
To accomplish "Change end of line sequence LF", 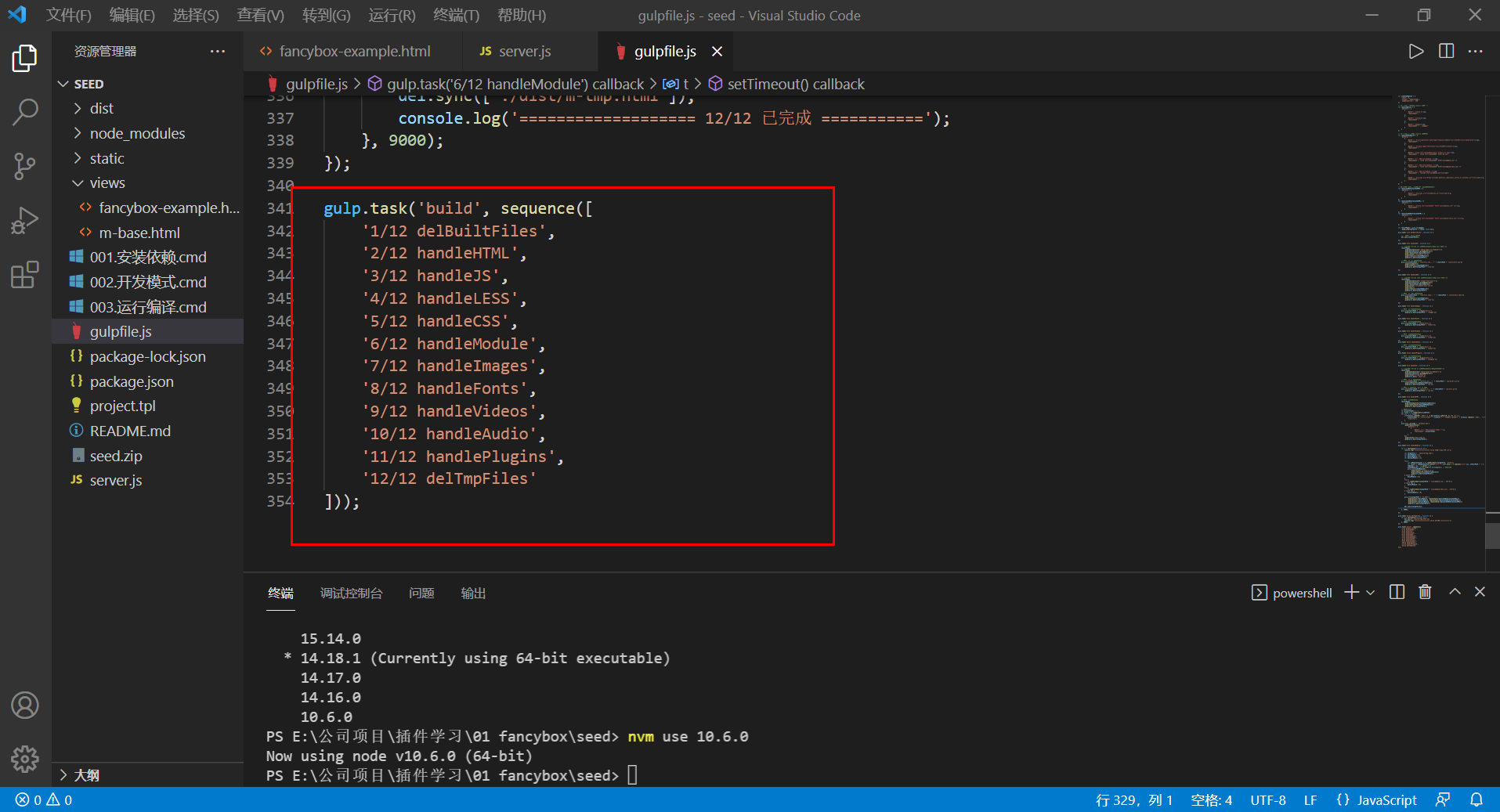I will [x=1310, y=800].
